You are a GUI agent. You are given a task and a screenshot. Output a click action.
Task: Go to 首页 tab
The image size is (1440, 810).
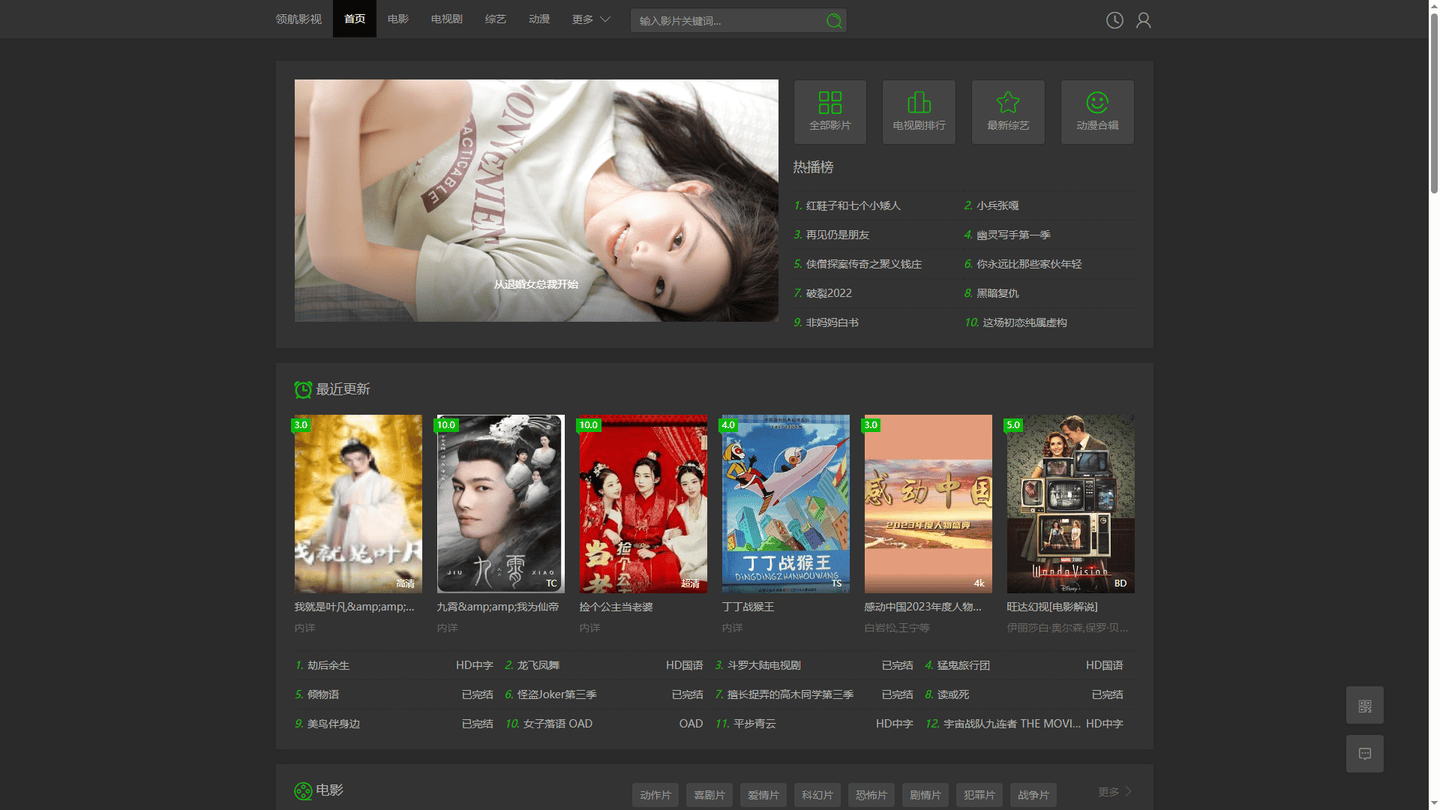click(x=355, y=19)
